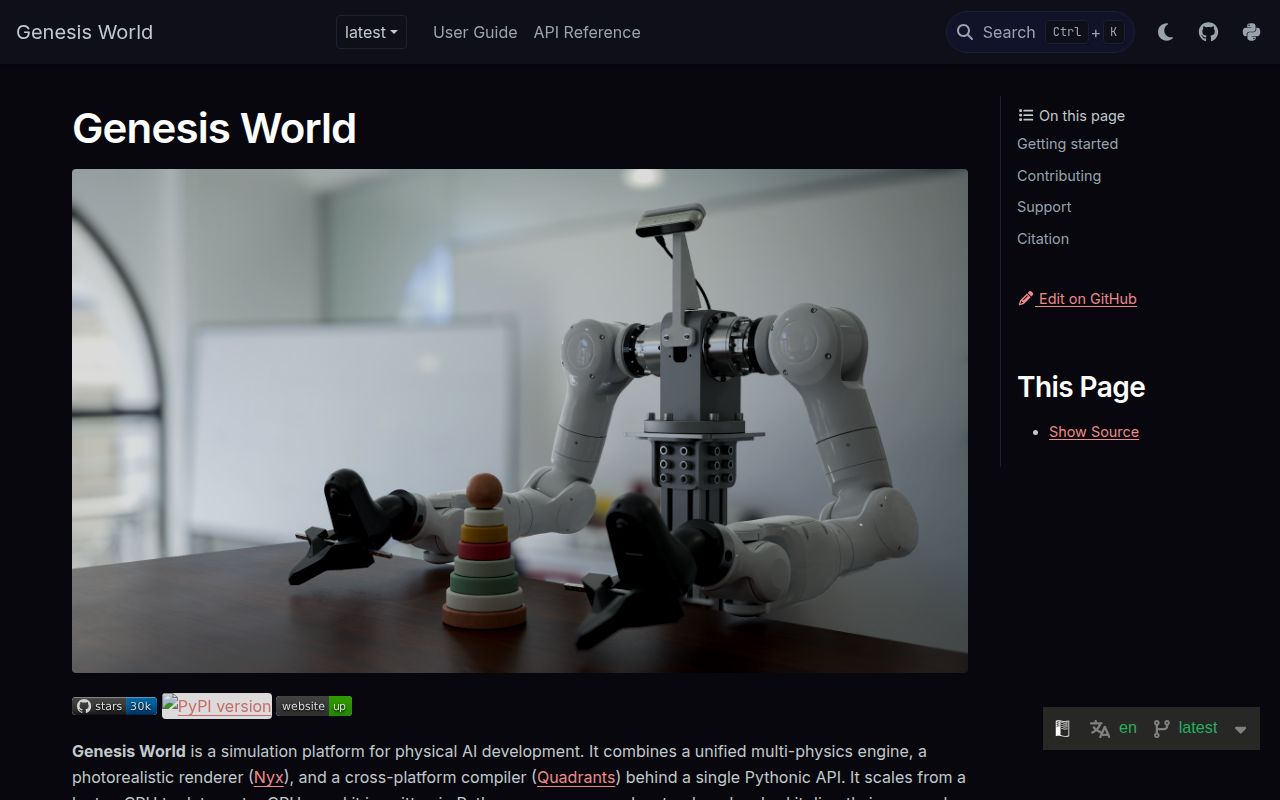Open the API Reference tab
The height and width of the screenshot is (800, 1280).
(587, 32)
